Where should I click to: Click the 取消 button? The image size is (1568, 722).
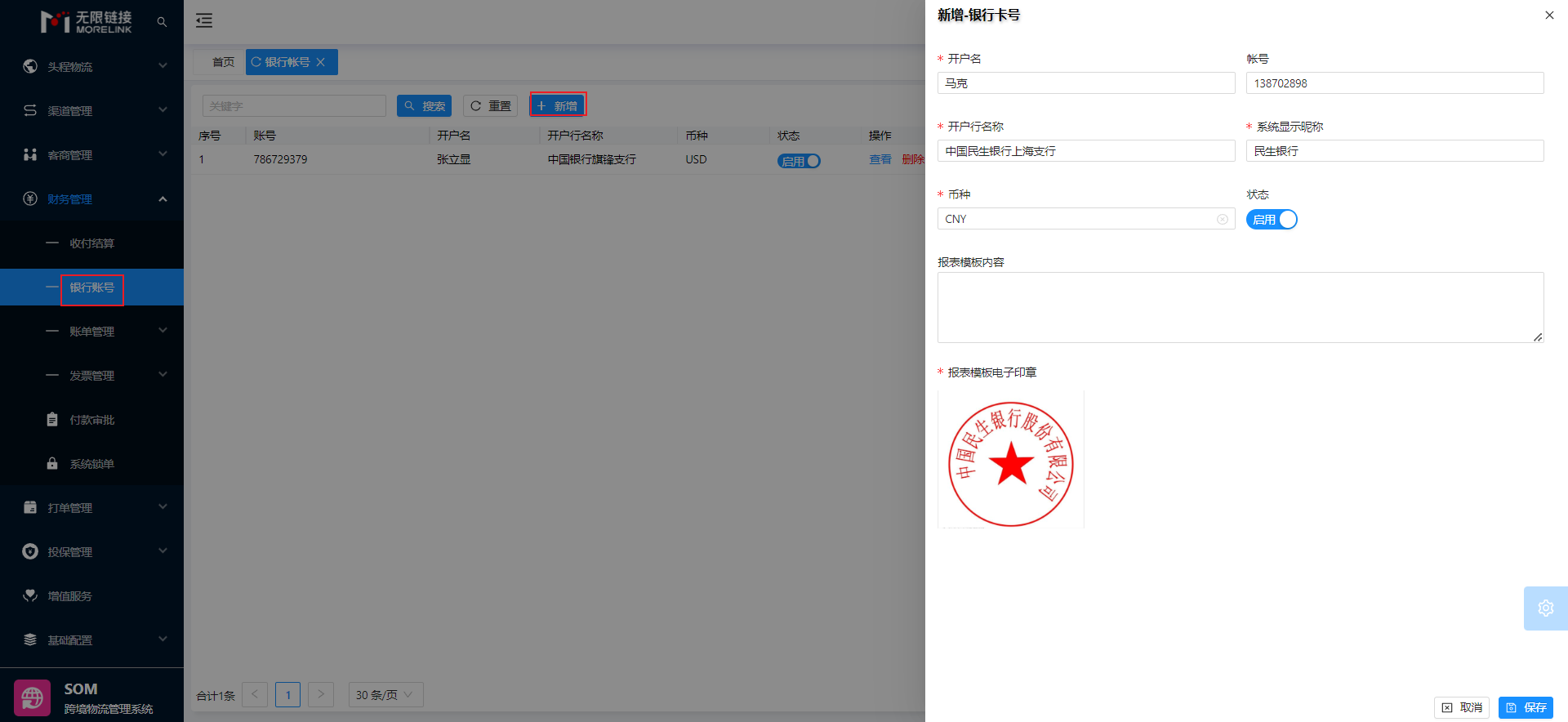coord(1462,707)
